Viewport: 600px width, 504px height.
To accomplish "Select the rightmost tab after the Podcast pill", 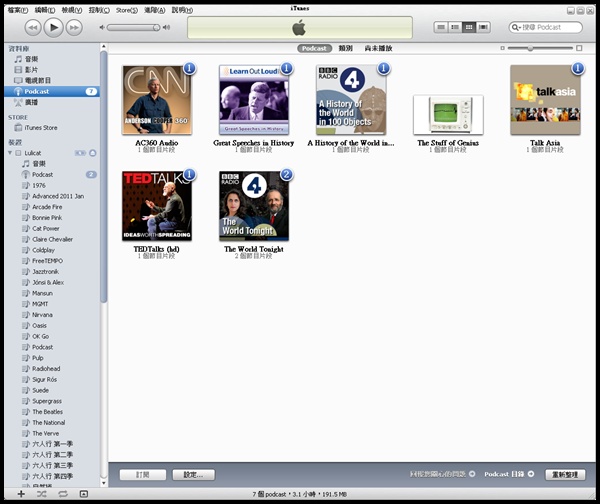I will [x=378, y=48].
